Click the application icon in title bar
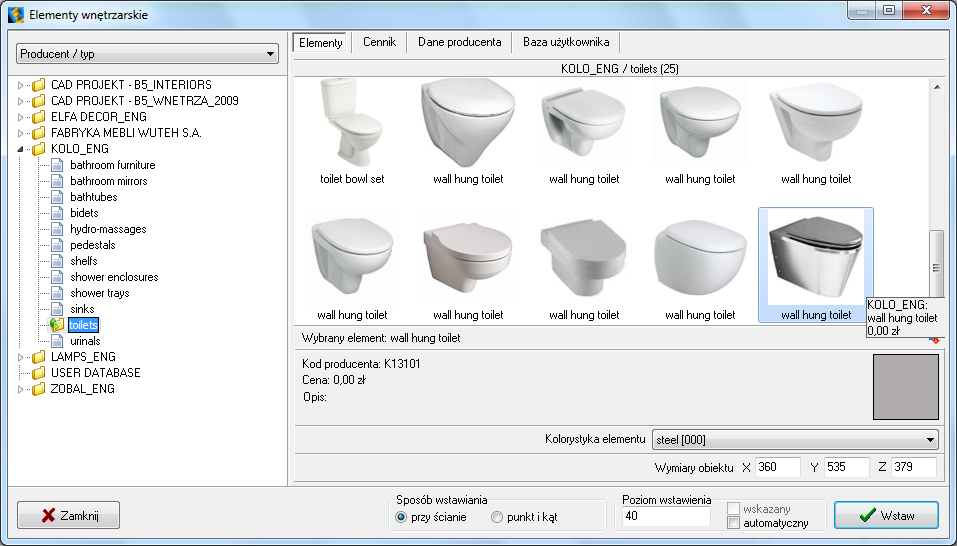This screenshot has width=957, height=546. [x=15, y=14]
